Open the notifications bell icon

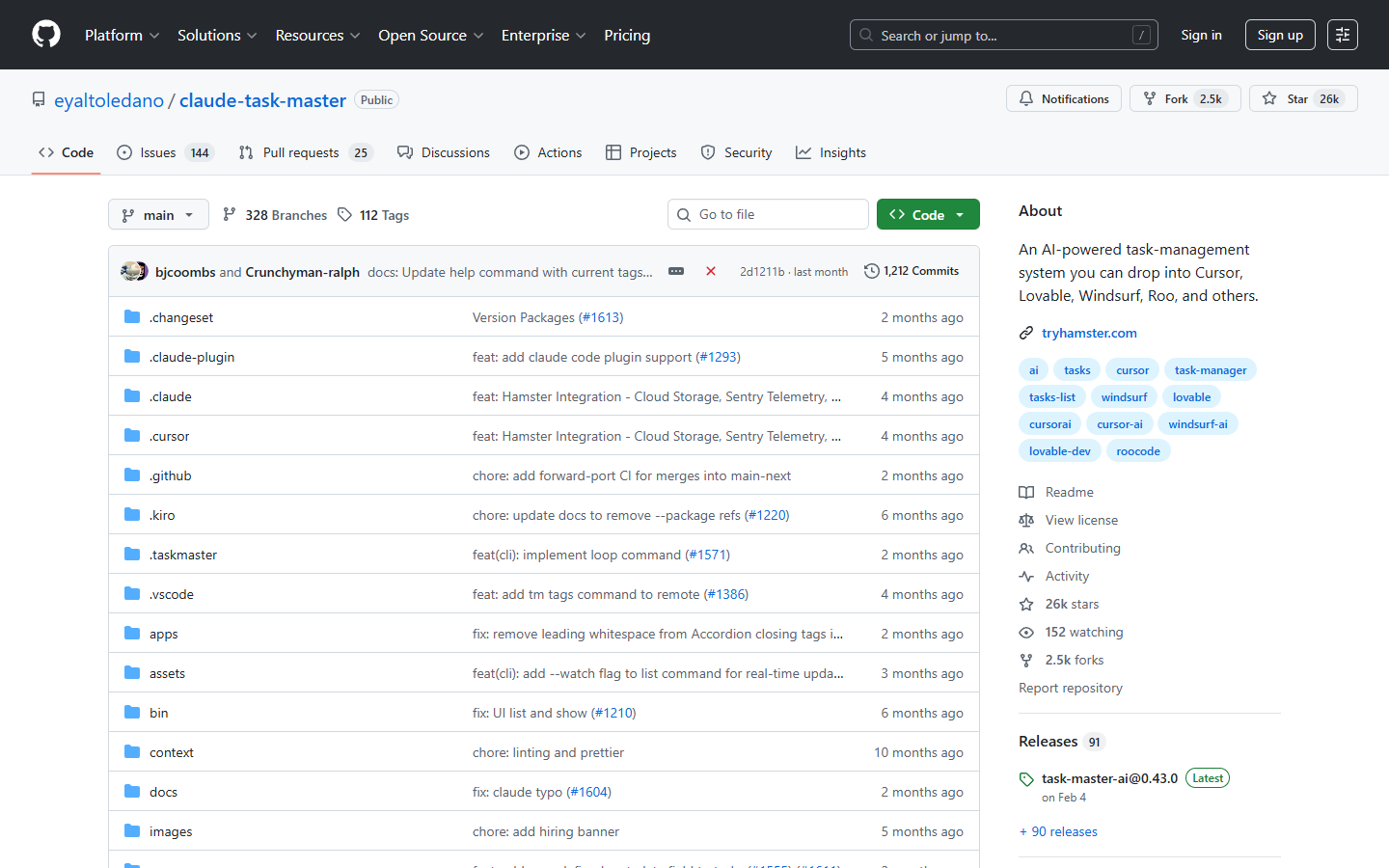point(1025,97)
